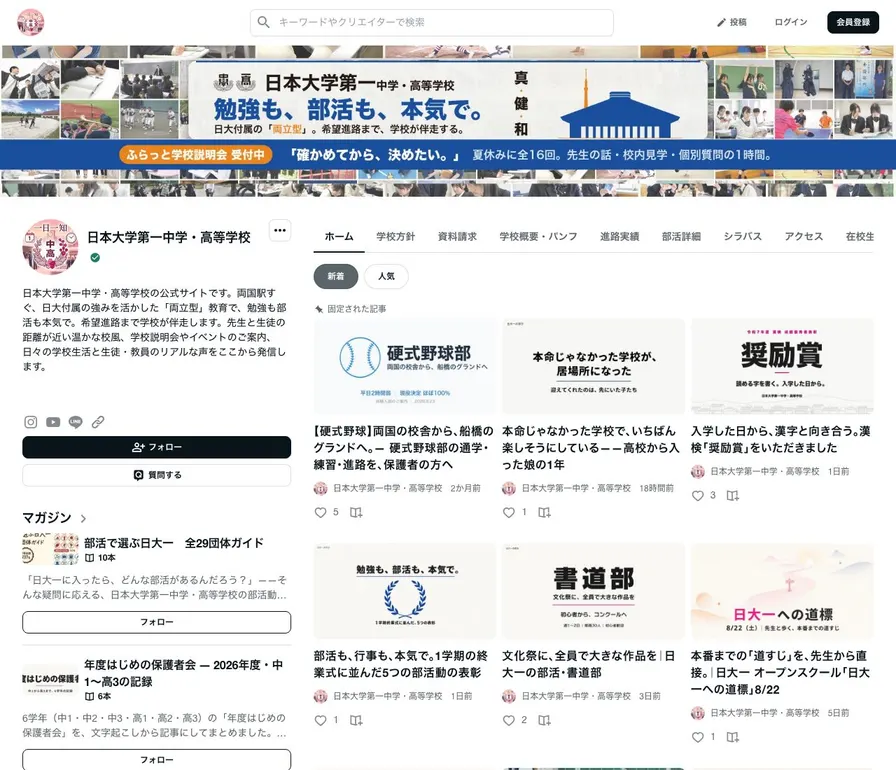The width and height of the screenshot is (896, 770).
Task: Open the YouTube channel icon
Action: [x=53, y=422]
